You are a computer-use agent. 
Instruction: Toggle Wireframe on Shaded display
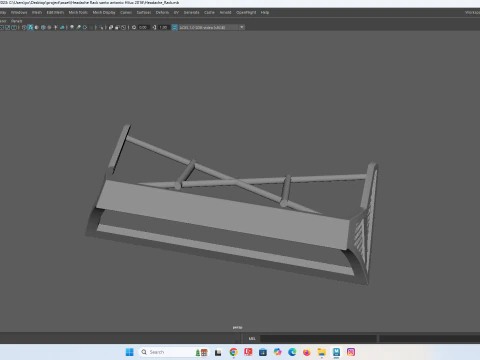(x=43, y=27)
